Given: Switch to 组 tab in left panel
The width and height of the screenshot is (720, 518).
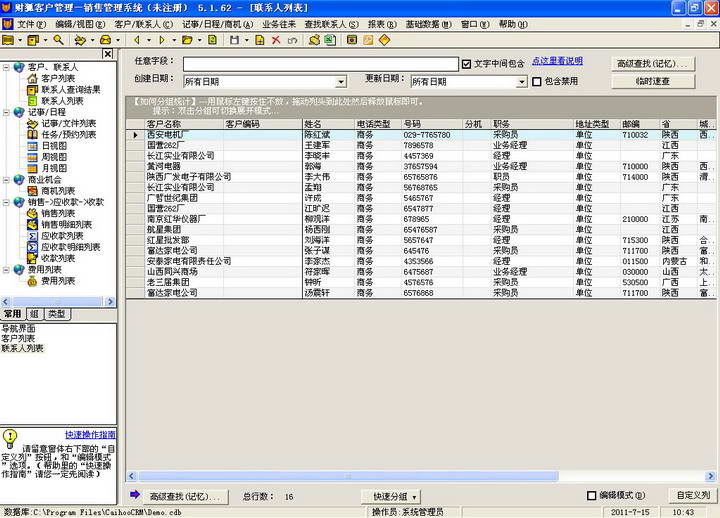Looking at the screenshot, I should (x=34, y=314).
